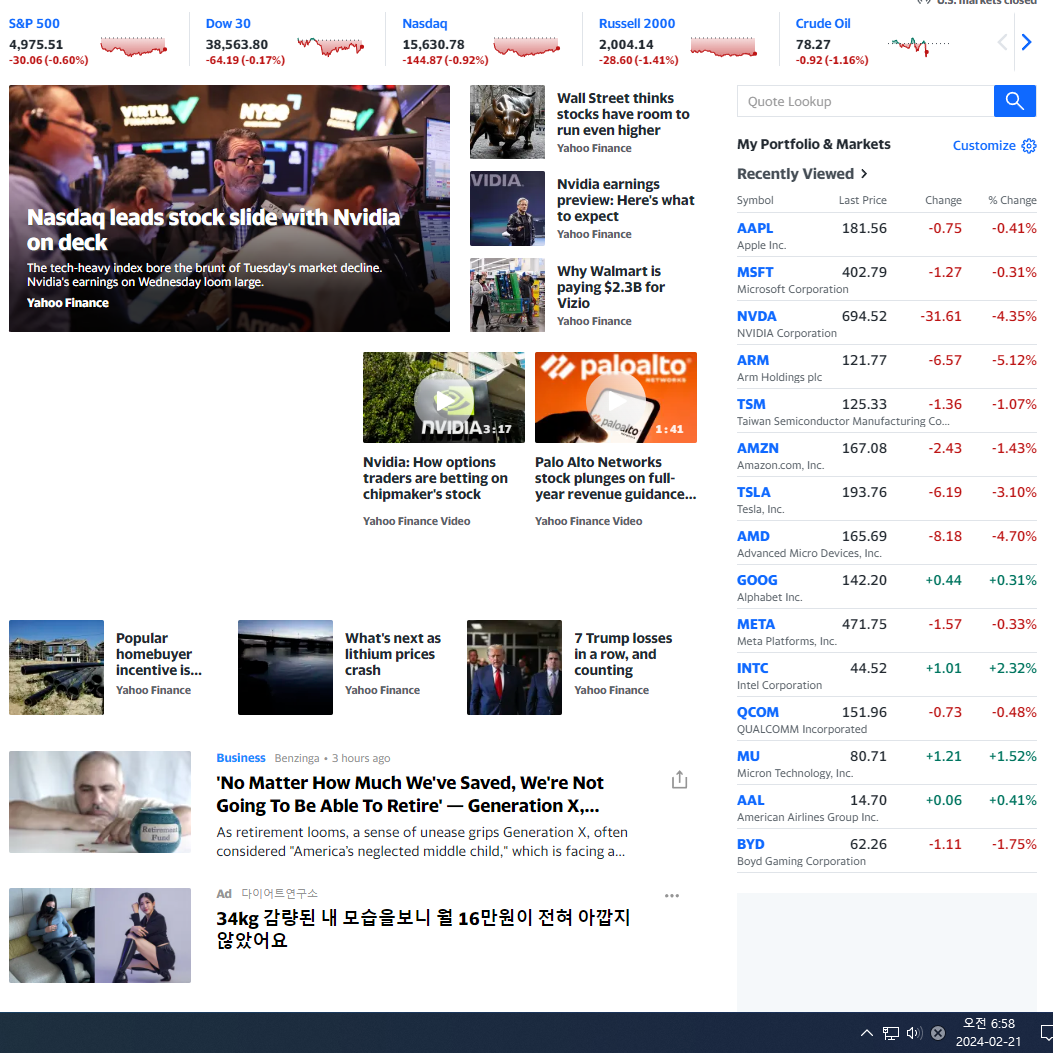
Task: Click the Last Price column header
Action: coord(862,200)
